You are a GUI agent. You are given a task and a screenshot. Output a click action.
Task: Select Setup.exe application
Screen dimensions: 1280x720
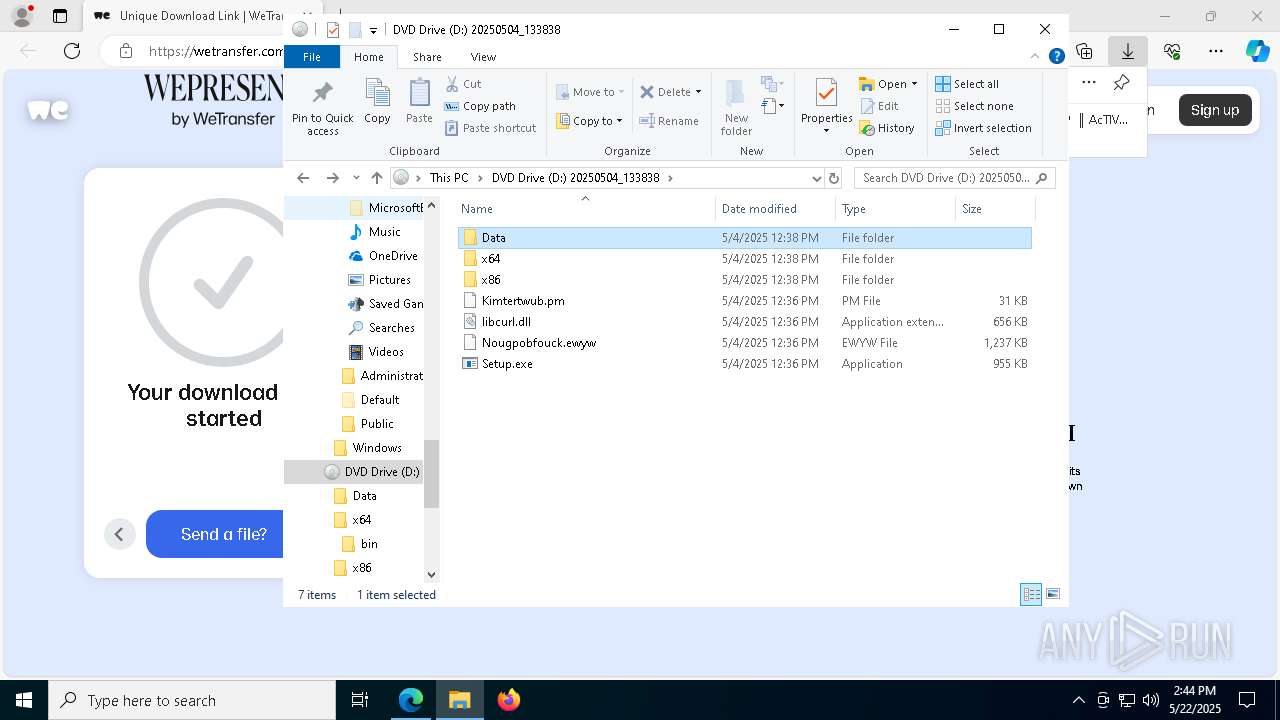744,364
